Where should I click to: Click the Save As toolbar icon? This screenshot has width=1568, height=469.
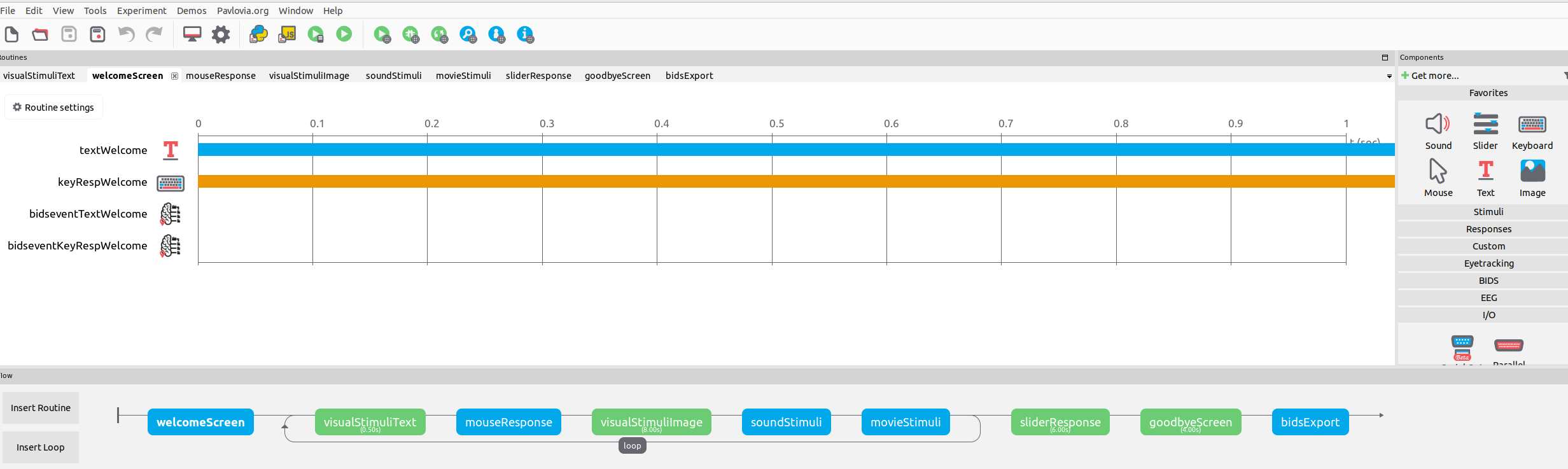[x=97, y=34]
